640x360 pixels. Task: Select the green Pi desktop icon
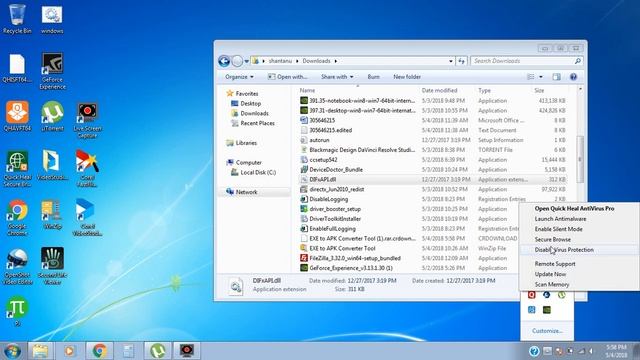pyautogui.click(x=17, y=311)
